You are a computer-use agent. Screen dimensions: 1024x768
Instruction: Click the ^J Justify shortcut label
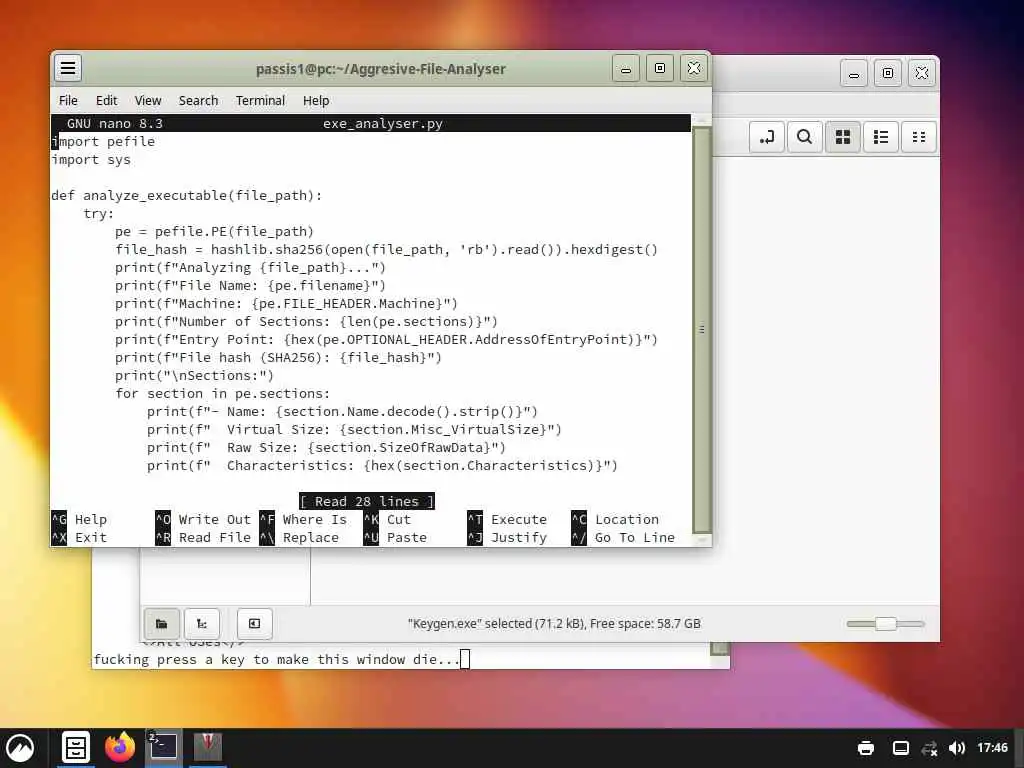507,537
